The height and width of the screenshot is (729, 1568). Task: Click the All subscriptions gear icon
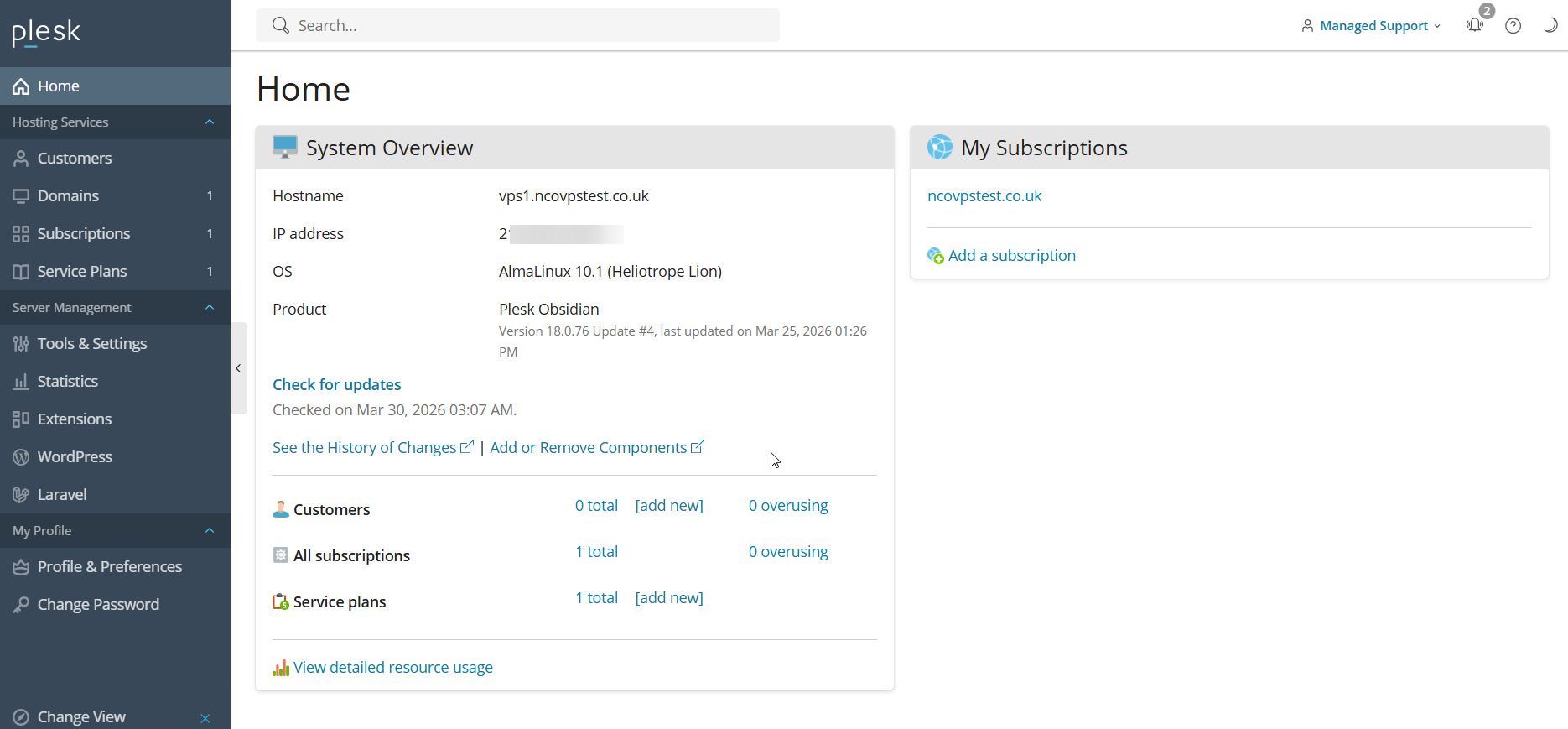pos(281,555)
